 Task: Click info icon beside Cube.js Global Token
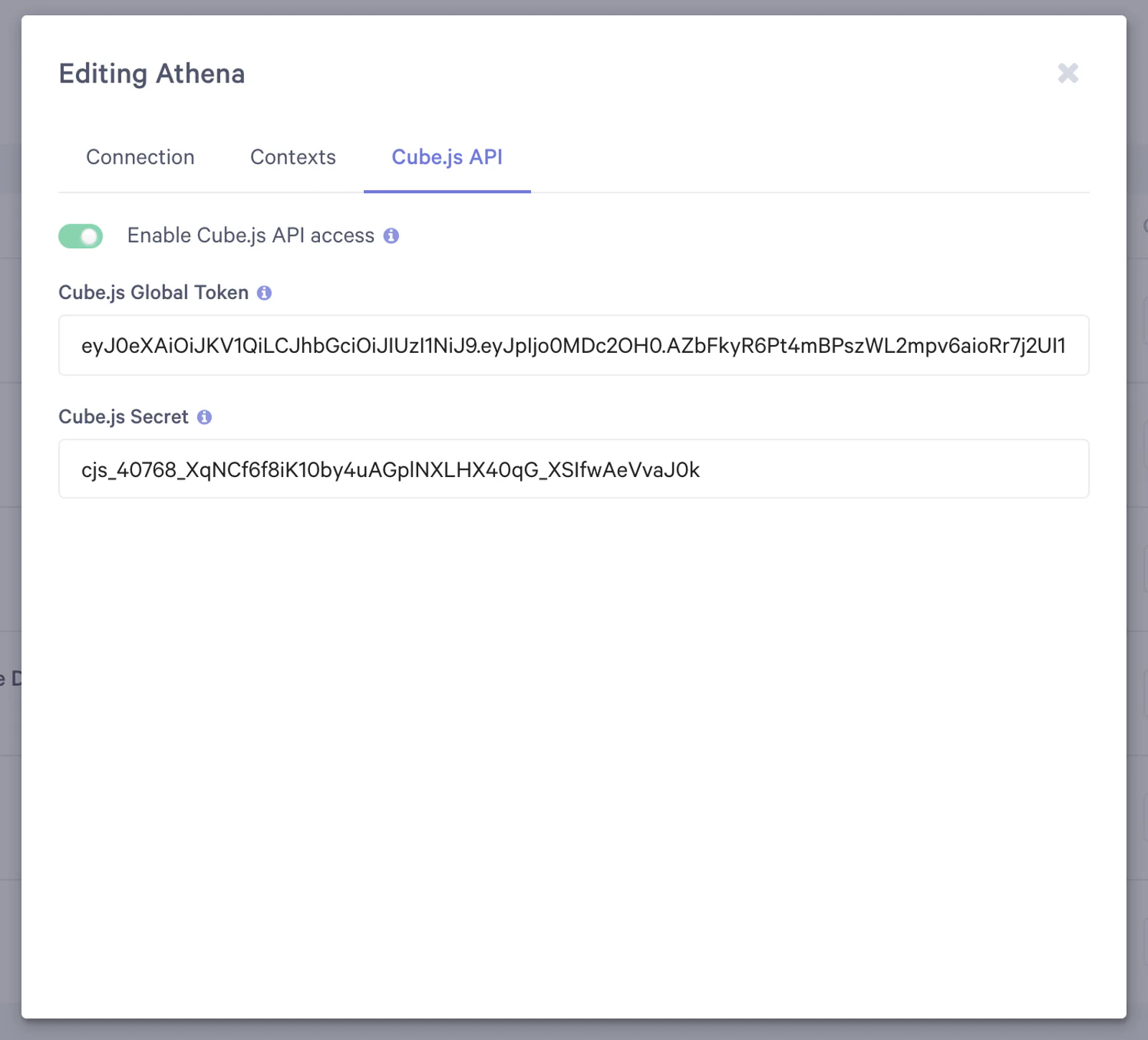[x=264, y=293]
